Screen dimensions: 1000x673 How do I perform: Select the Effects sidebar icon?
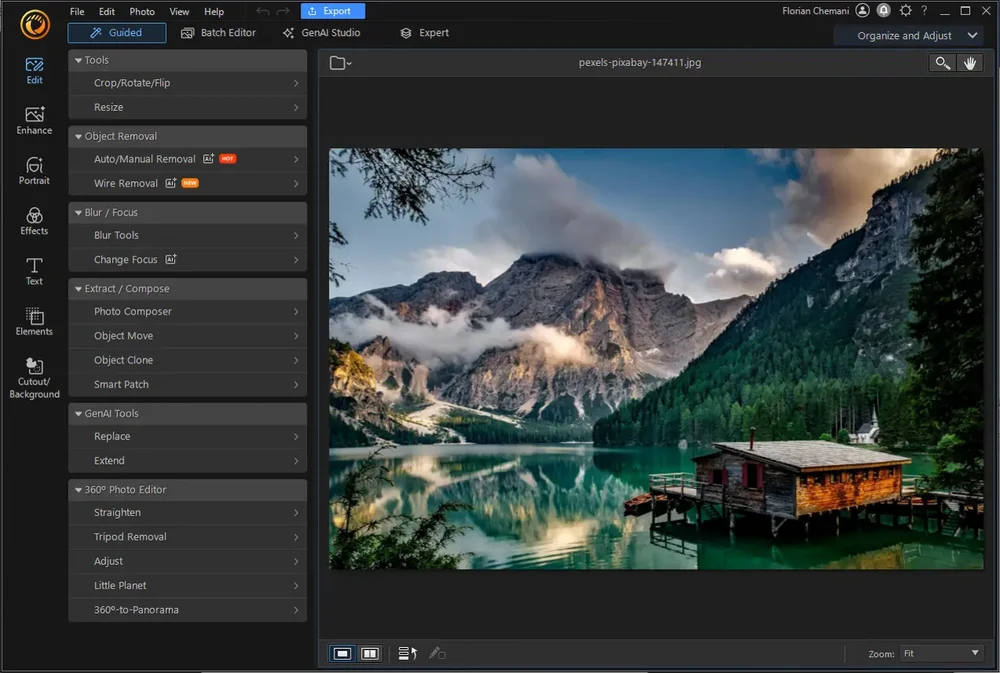33,222
